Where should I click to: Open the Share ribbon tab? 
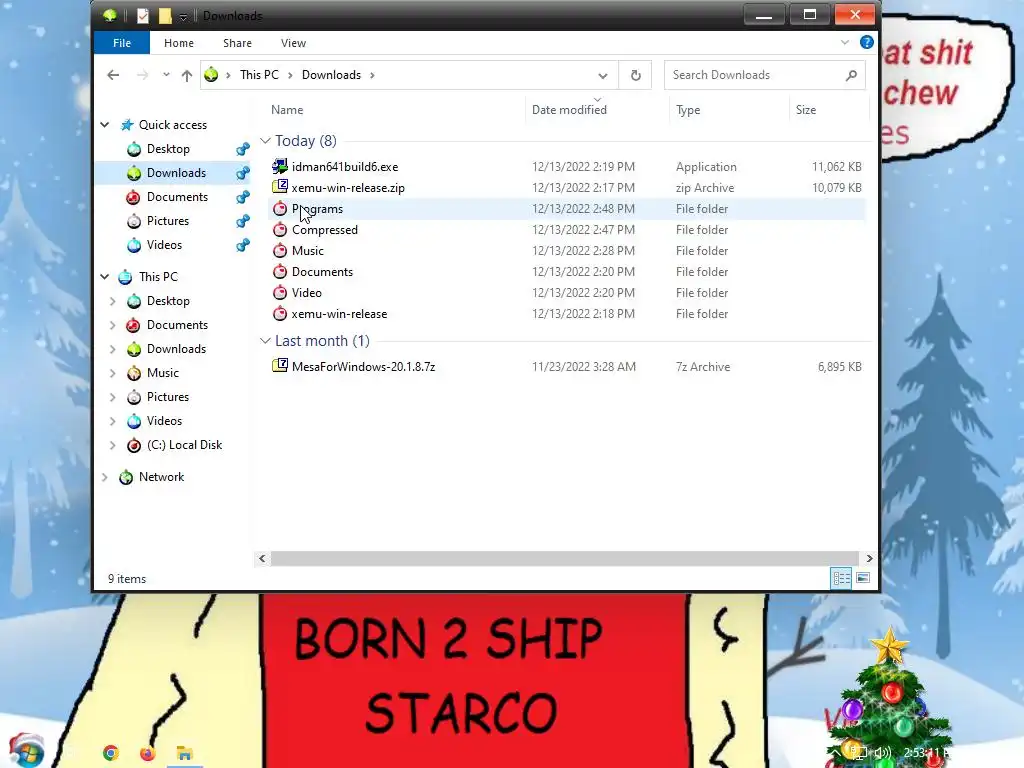pyautogui.click(x=237, y=43)
